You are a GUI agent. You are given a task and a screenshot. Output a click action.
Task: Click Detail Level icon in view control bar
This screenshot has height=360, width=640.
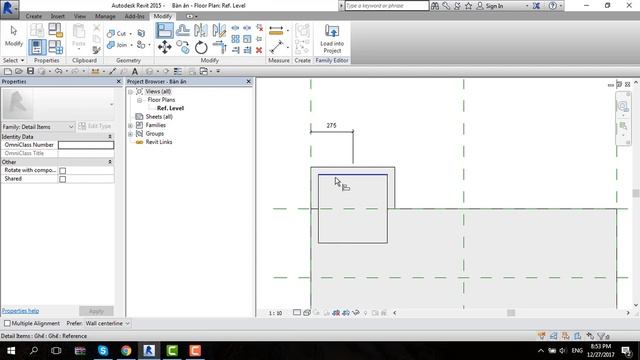[x=297, y=313]
